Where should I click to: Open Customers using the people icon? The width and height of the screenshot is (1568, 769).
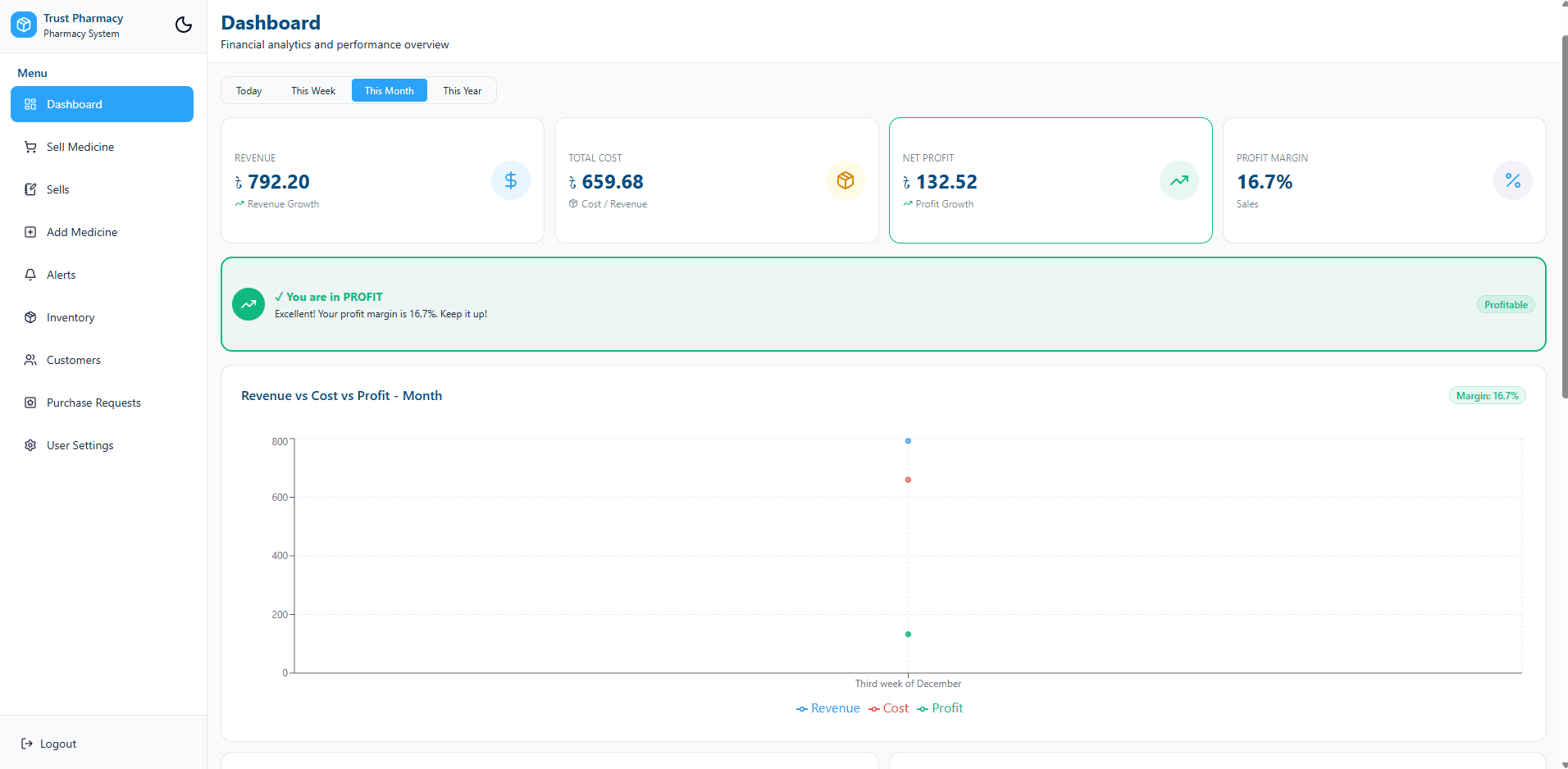click(30, 360)
